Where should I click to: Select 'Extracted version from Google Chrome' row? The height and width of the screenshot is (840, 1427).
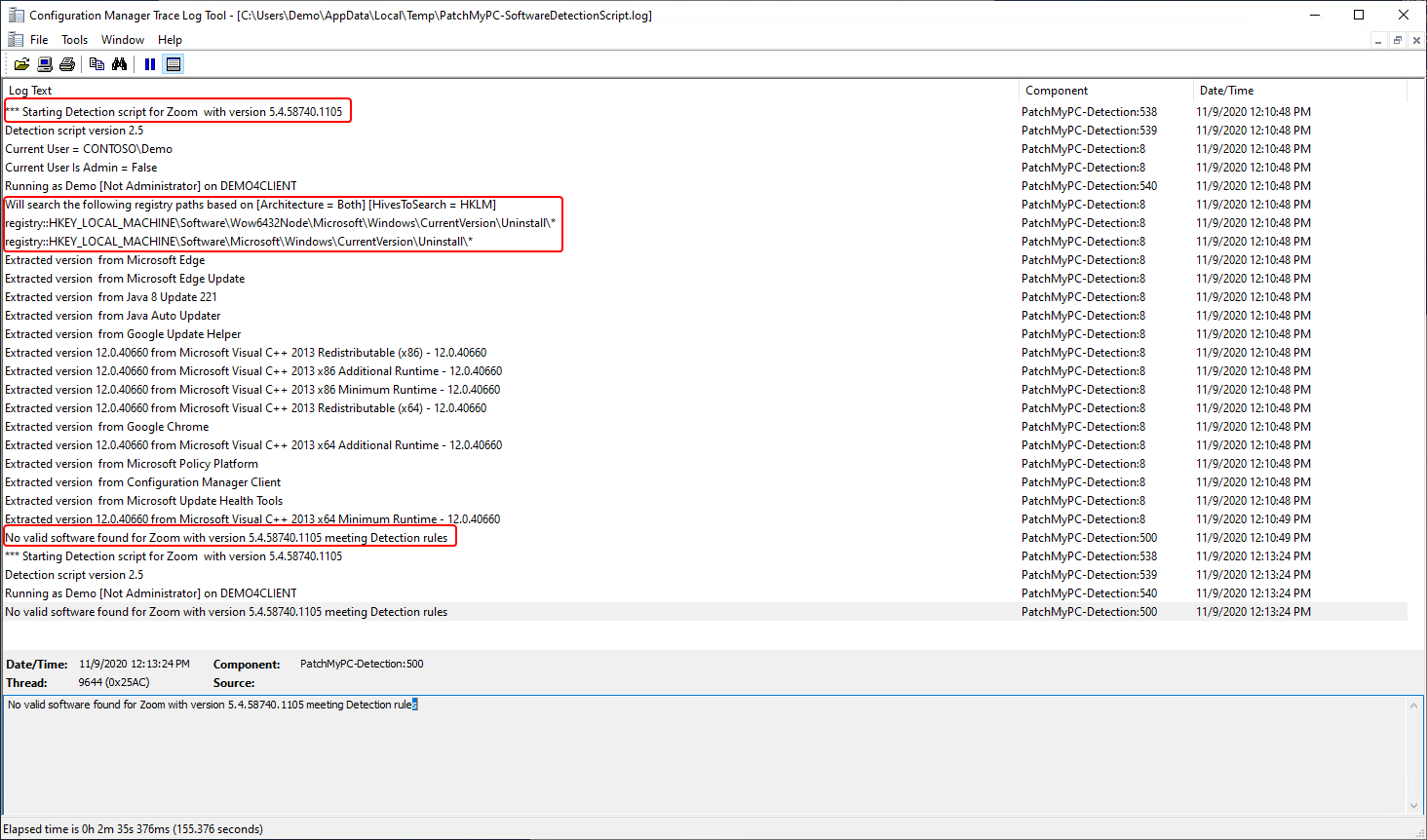pos(705,427)
